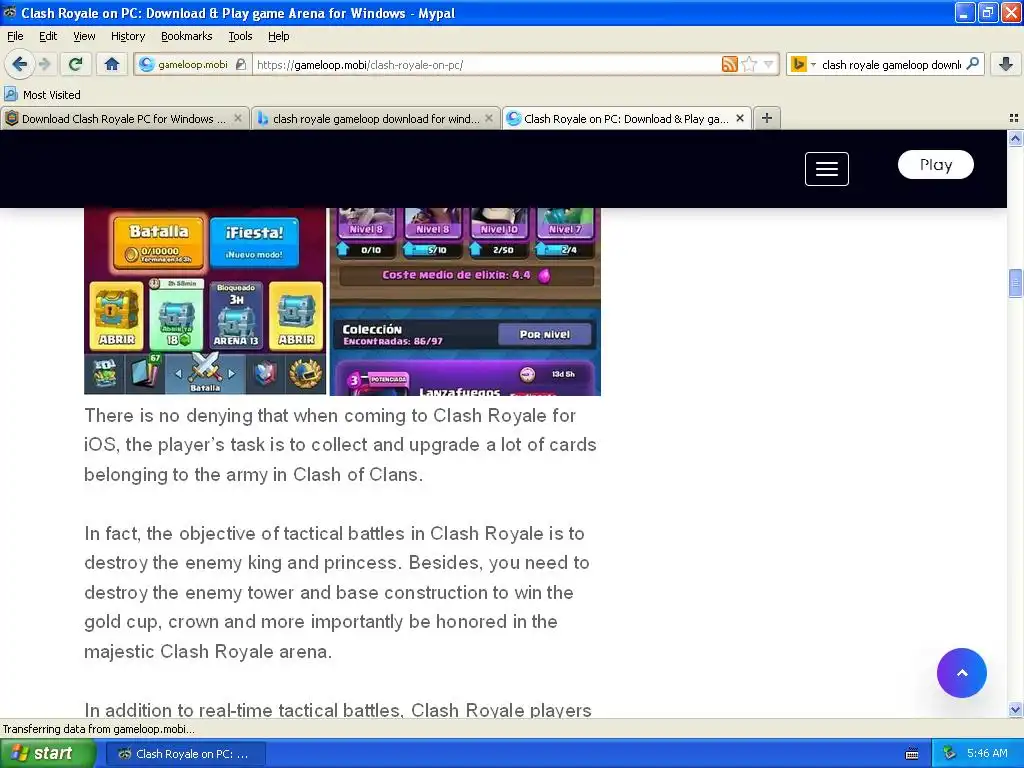Open the Edit menu
The width and height of the screenshot is (1024, 768).
[48, 36]
